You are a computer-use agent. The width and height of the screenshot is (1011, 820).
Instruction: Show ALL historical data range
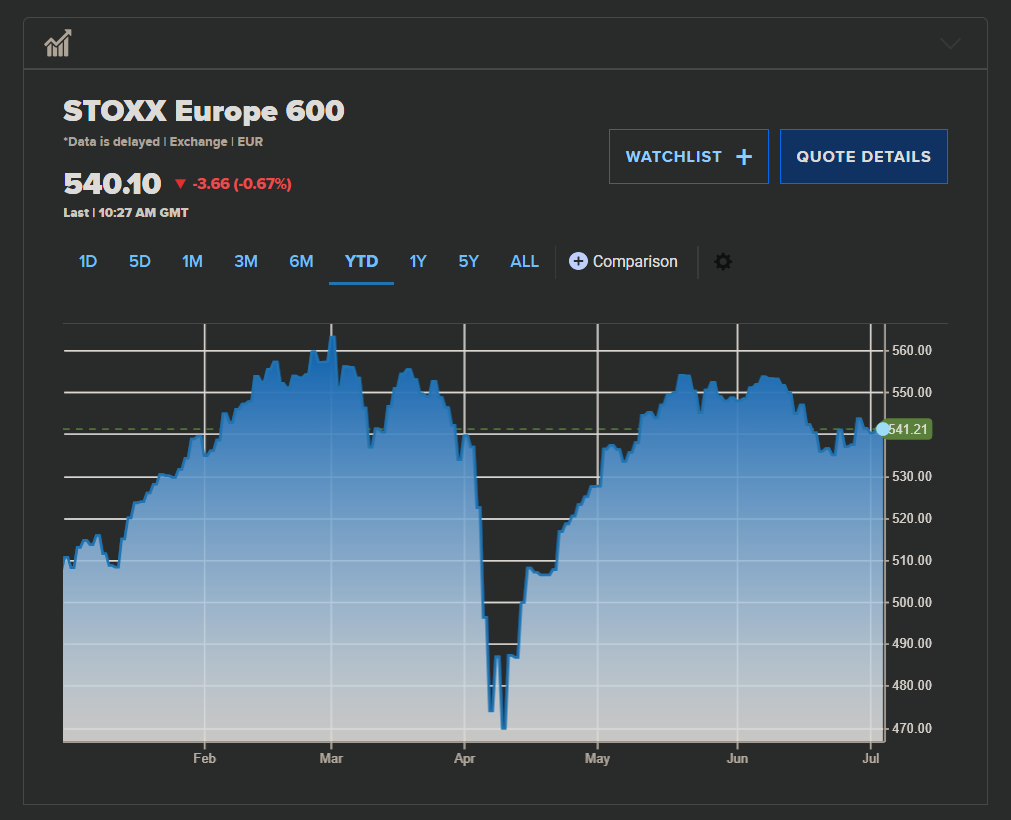[x=524, y=262]
